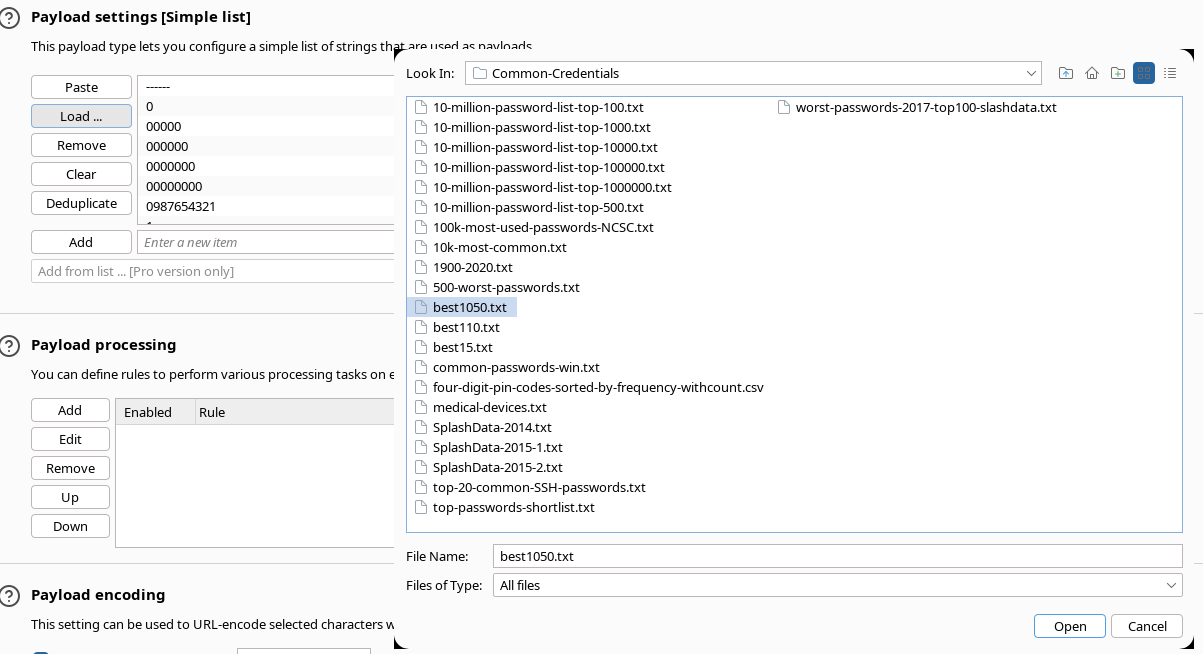The height and width of the screenshot is (654, 1203).
Task: Click the Enter a new item field
Action: click(266, 241)
